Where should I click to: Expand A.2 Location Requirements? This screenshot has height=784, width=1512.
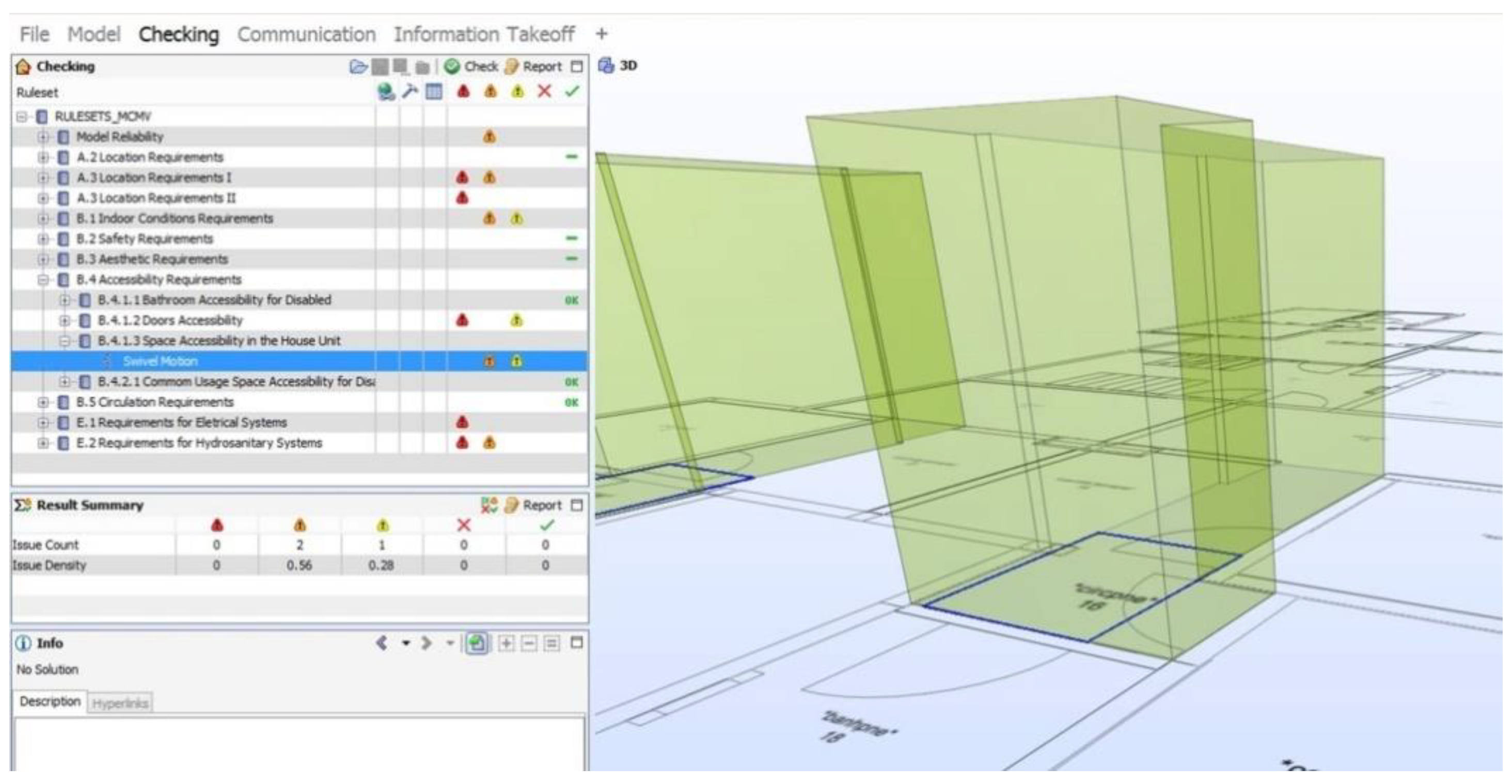[43, 157]
